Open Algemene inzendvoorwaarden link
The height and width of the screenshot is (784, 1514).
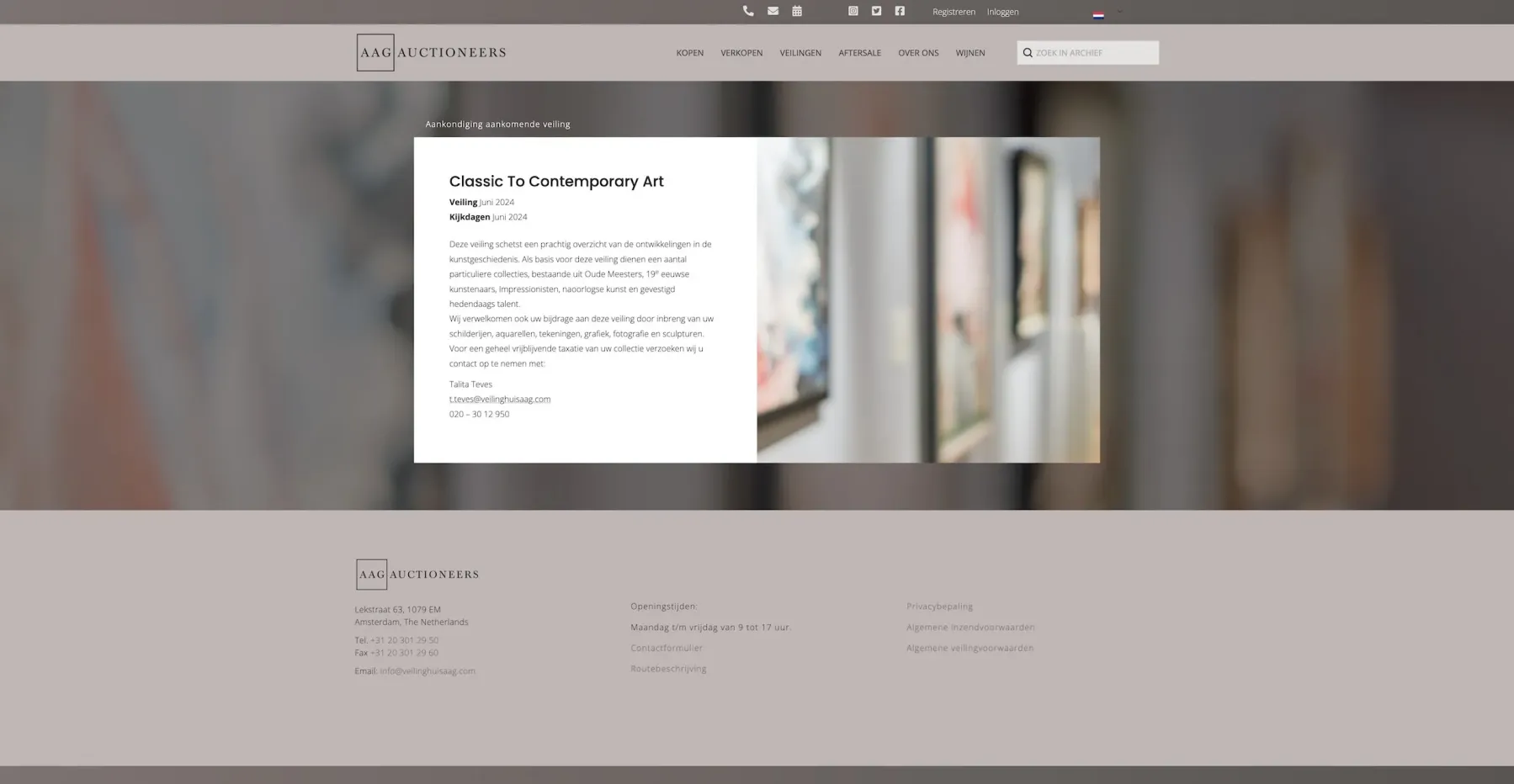[970, 627]
